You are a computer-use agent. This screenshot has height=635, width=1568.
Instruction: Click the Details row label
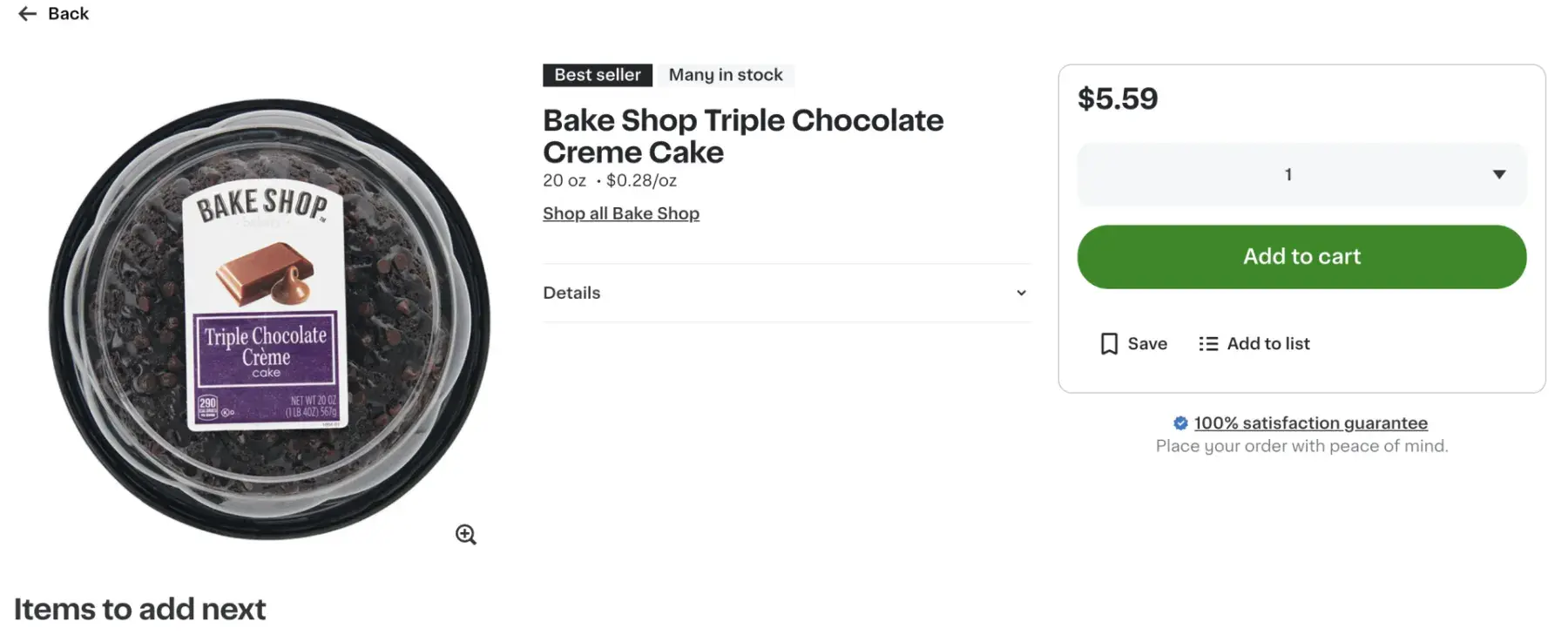coord(571,294)
